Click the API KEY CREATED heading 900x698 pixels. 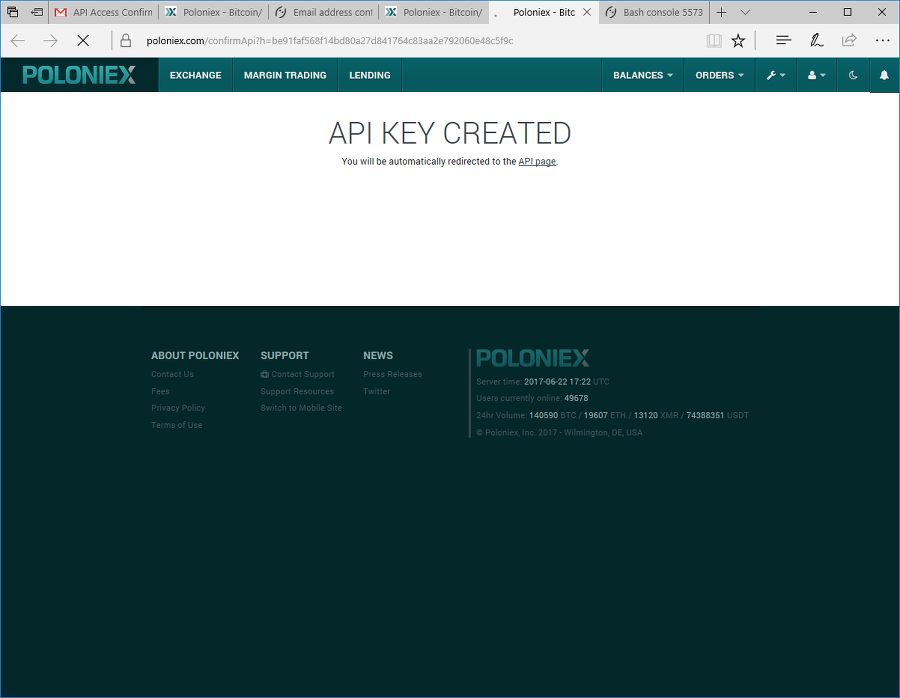click(450, 133)
